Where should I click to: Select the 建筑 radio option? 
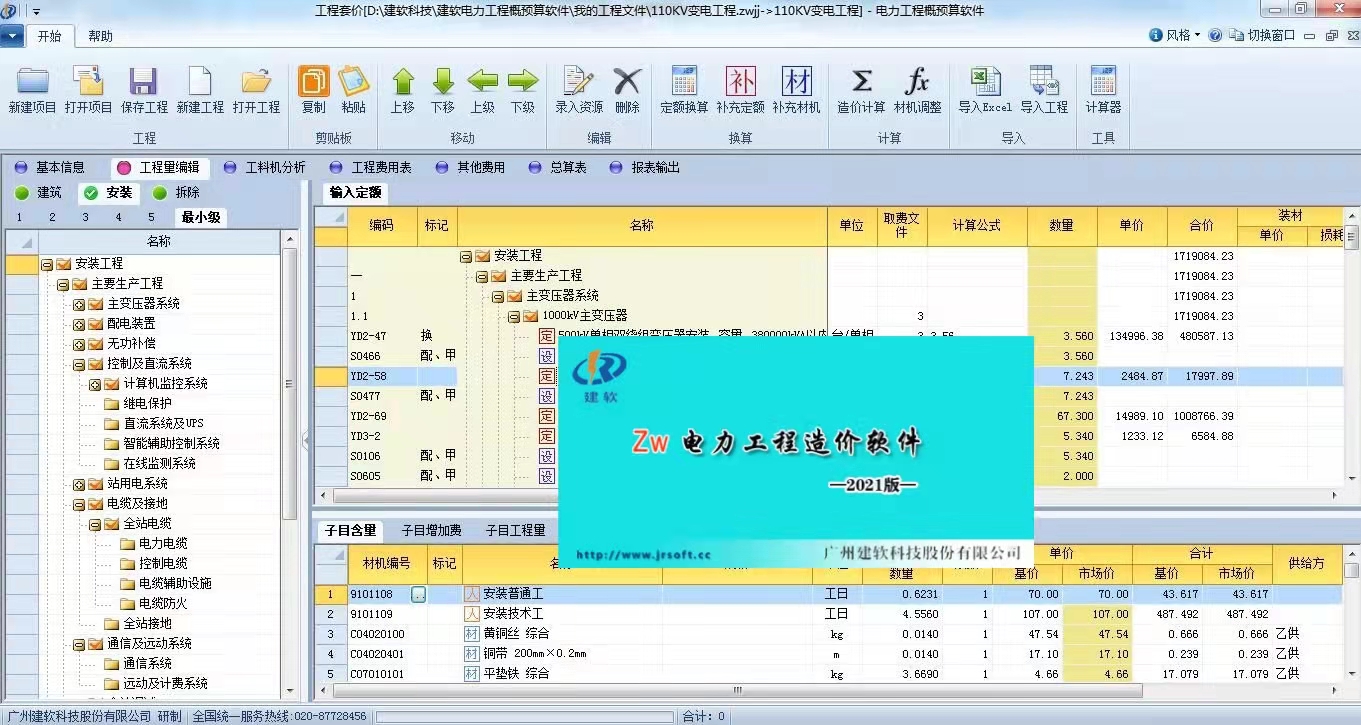39,193
